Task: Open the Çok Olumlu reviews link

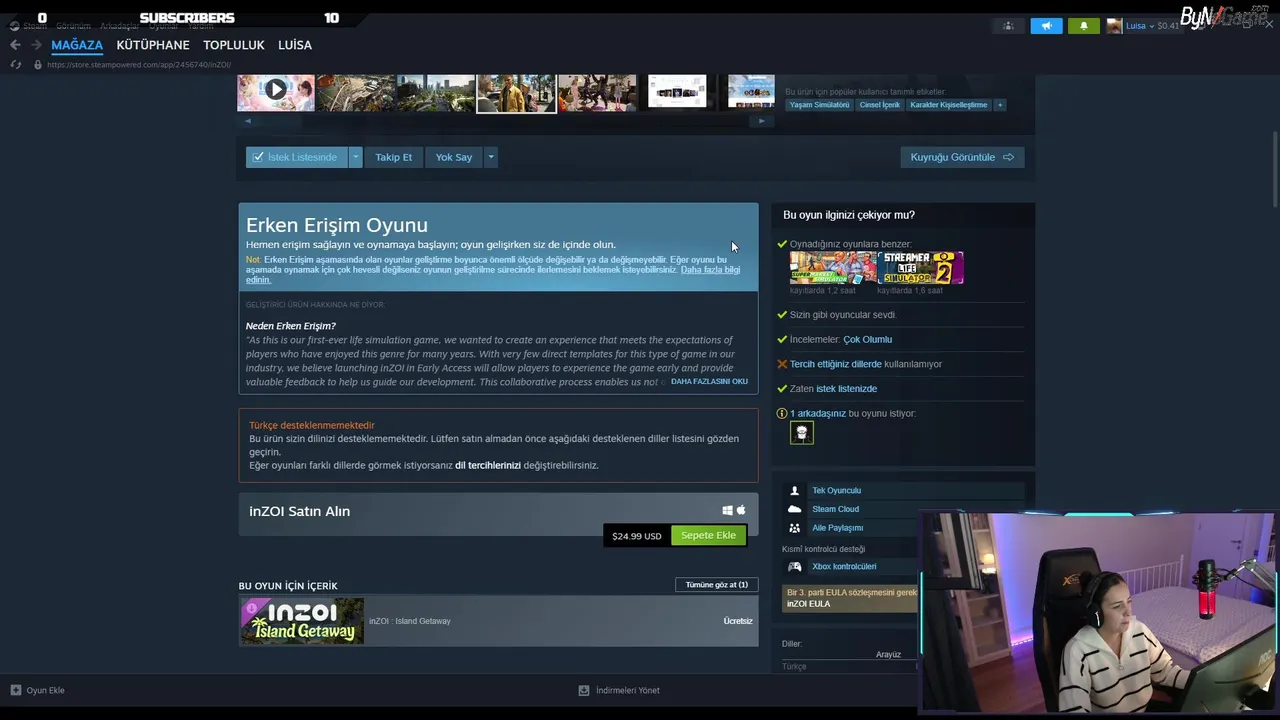Action: pyautogui.click(x=867, y=339)
